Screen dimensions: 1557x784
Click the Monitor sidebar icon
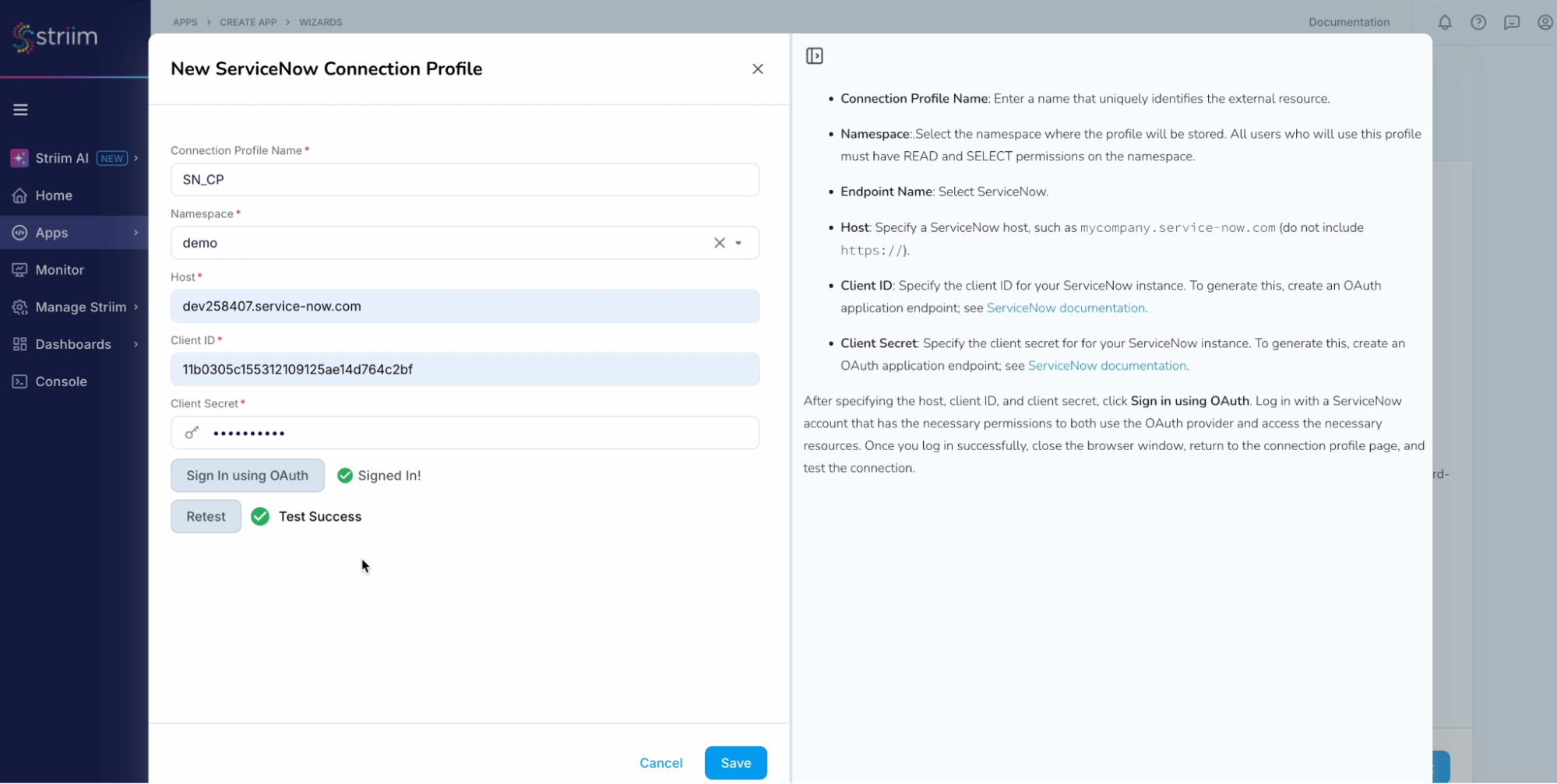point(20,270)
